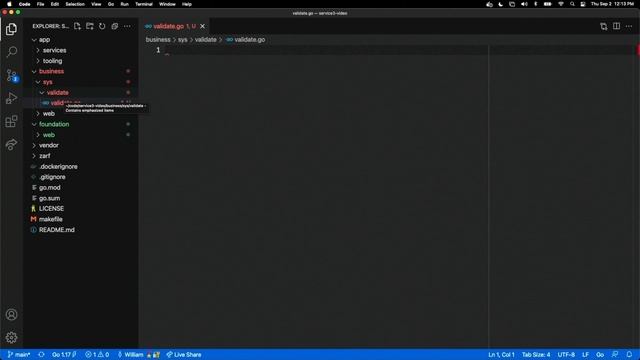The image size is (640, 360).
Task: Open the Live Share view icon
Action: point(11,144)
